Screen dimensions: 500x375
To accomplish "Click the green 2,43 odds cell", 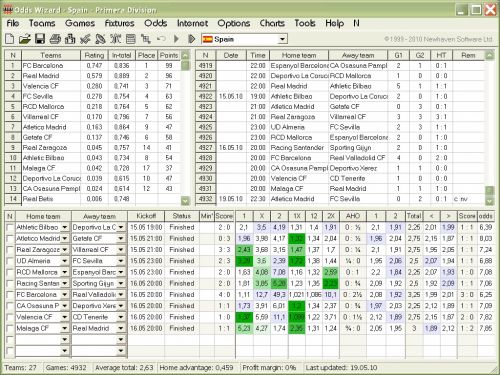I will coord(244,250).
